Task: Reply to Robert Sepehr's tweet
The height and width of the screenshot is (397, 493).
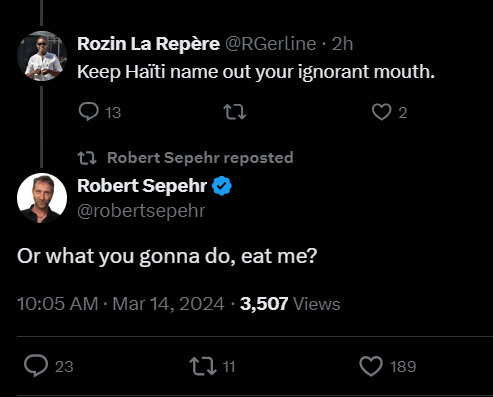Action: click(36, 366)
